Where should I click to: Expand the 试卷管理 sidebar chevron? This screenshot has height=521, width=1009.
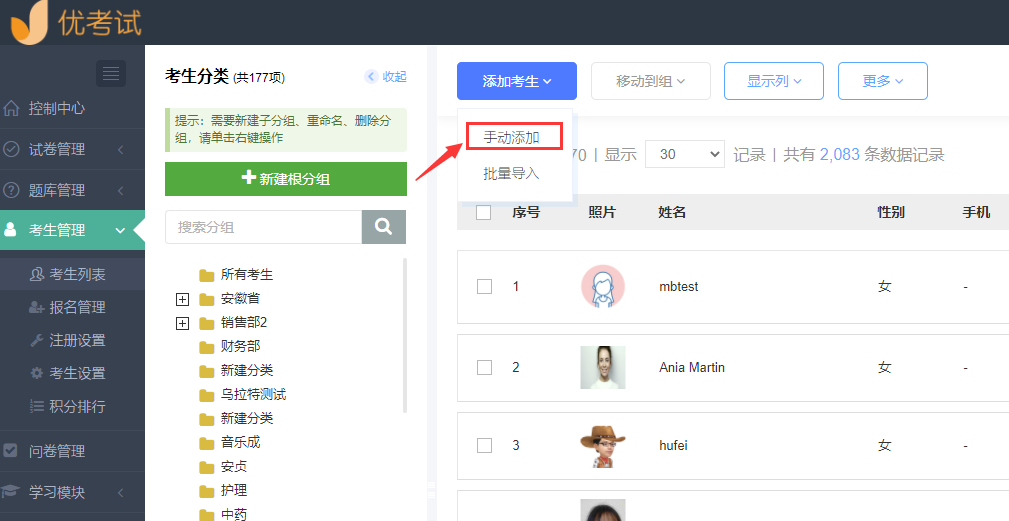120,150
